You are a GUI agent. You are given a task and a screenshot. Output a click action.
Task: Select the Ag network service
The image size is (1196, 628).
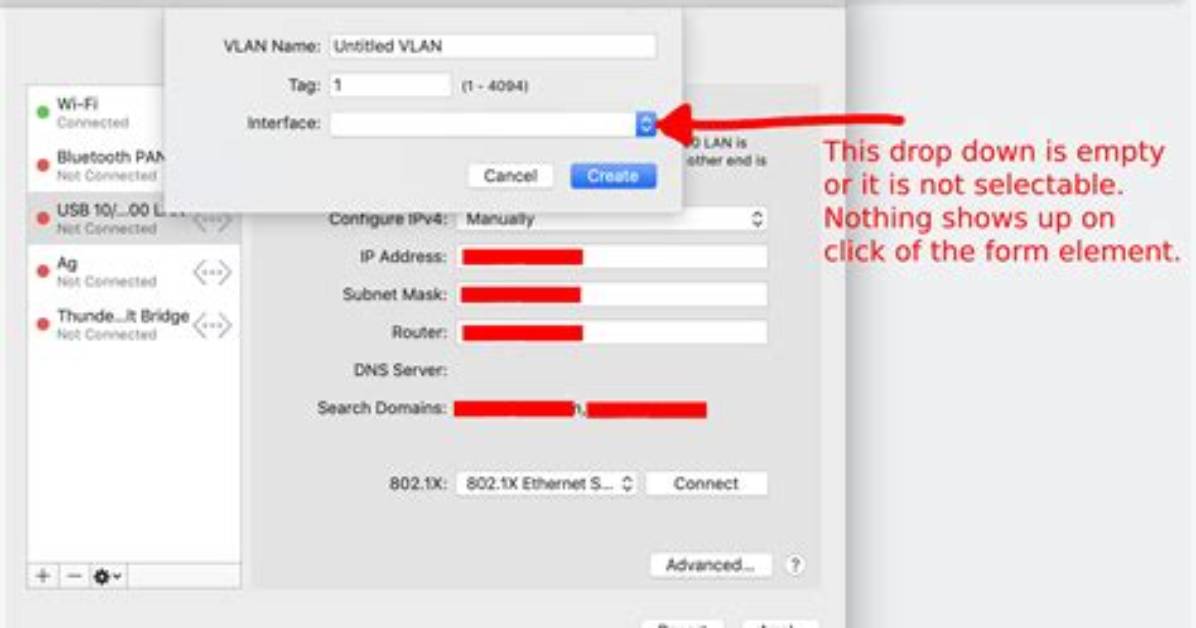[x=133, y=272]
